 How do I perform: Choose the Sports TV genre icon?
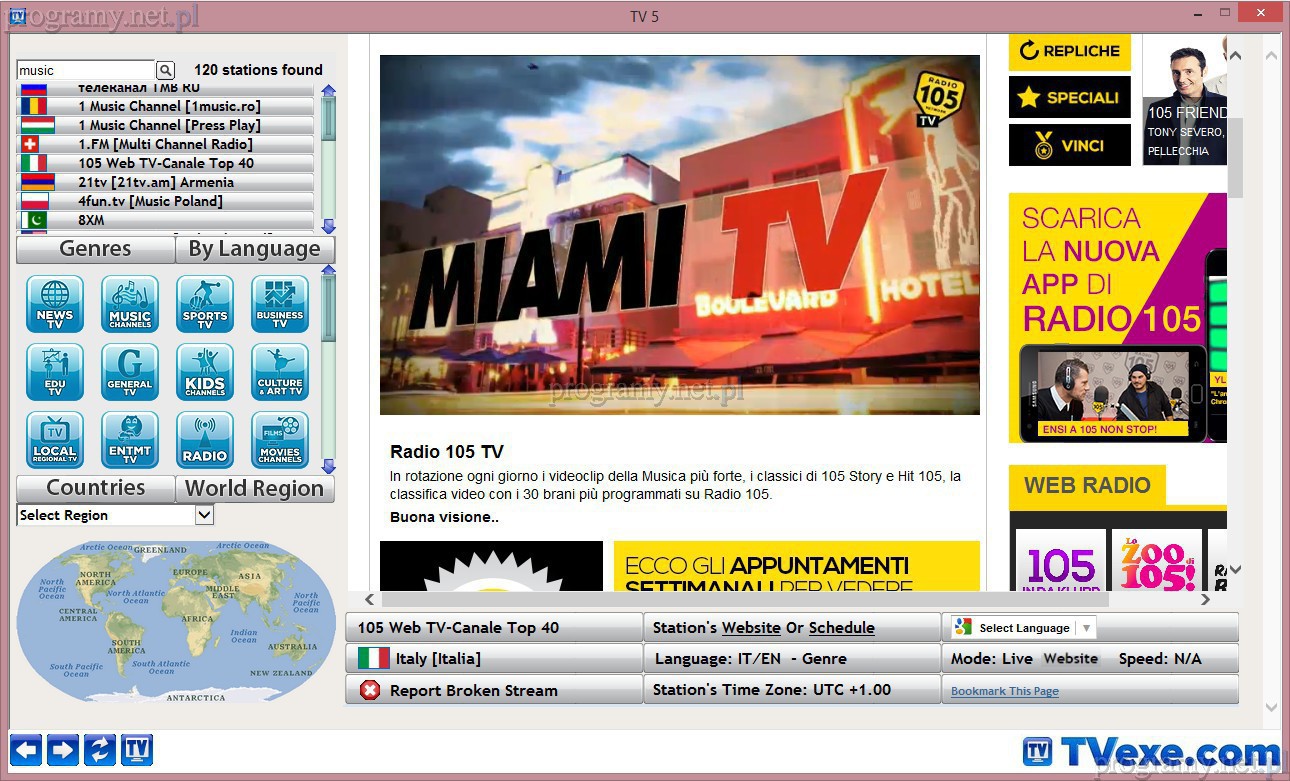[205, 304]
